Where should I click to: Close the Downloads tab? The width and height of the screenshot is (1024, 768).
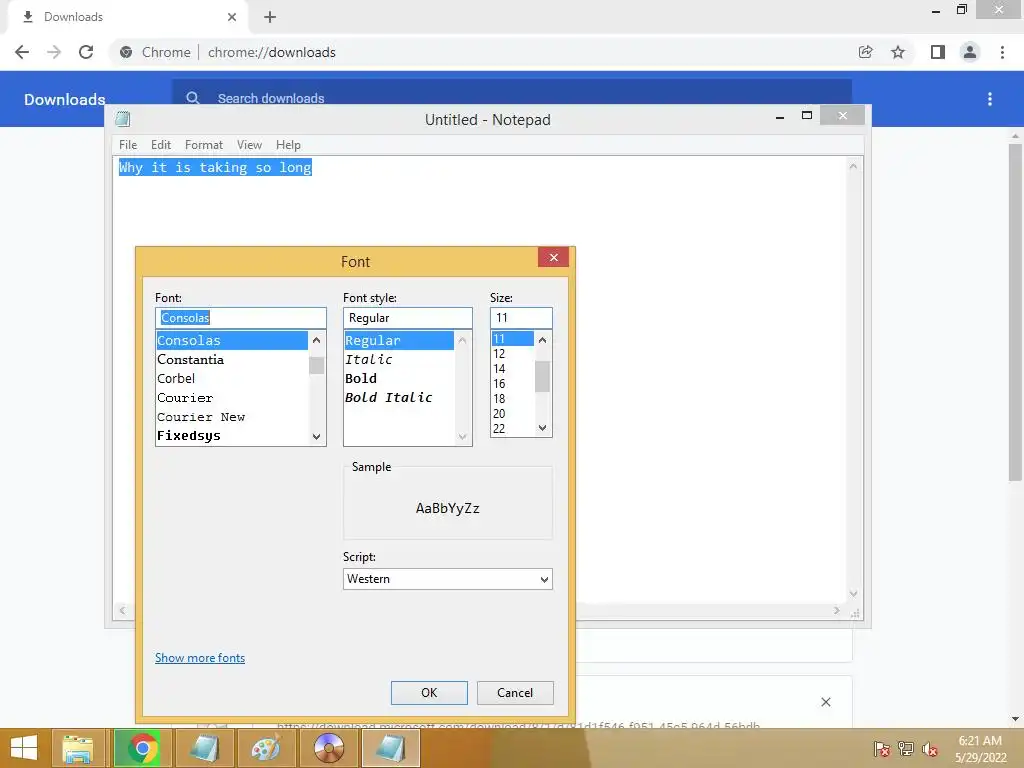tap(232, 17)
